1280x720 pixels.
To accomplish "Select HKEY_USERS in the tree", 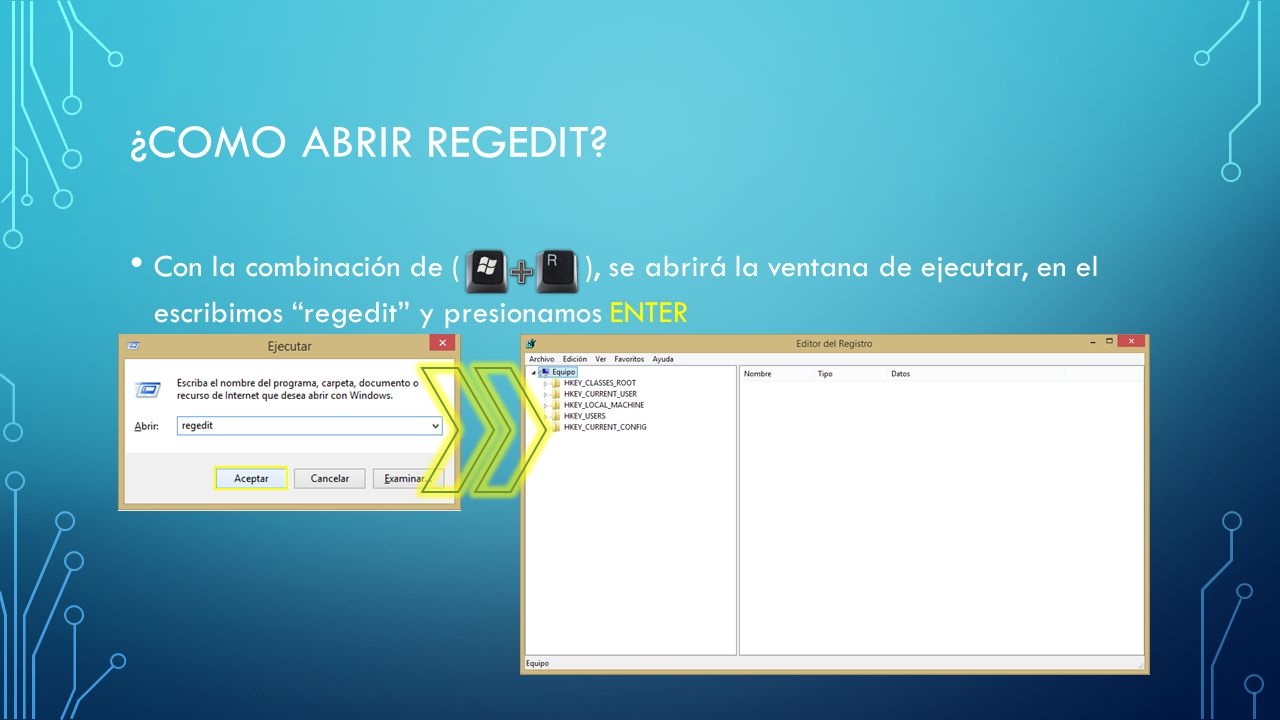I will pyautogui.click(x=584, y=416).
